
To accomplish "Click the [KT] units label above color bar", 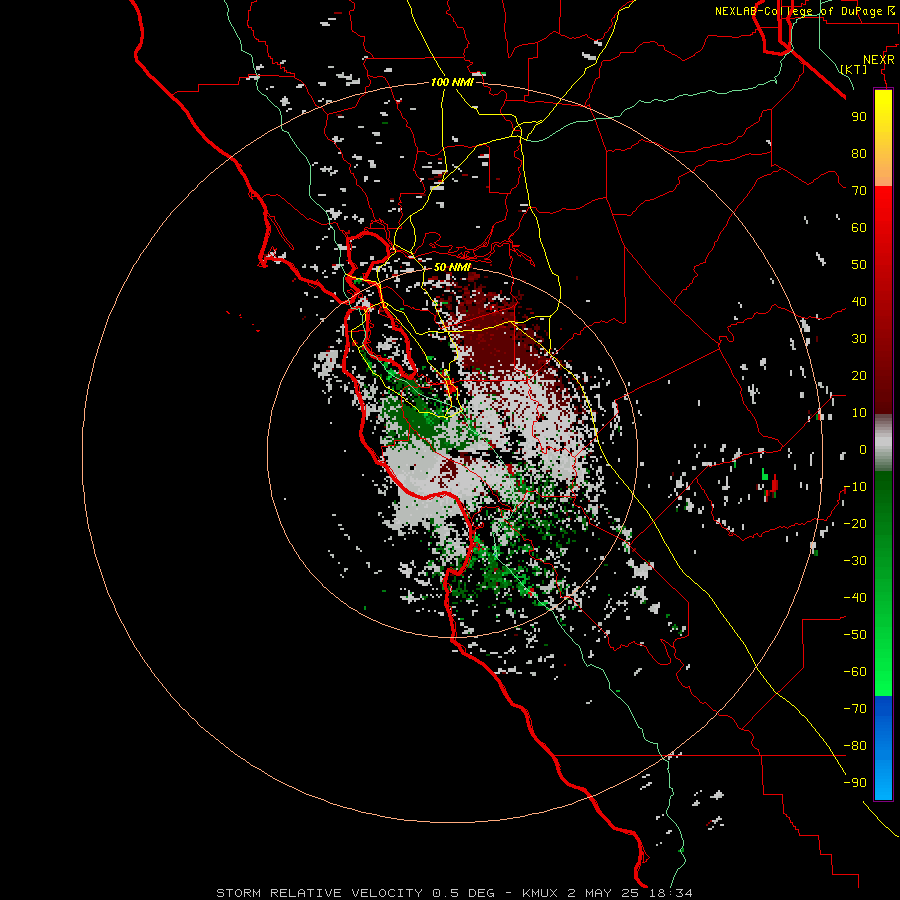I will click(854, 69).
